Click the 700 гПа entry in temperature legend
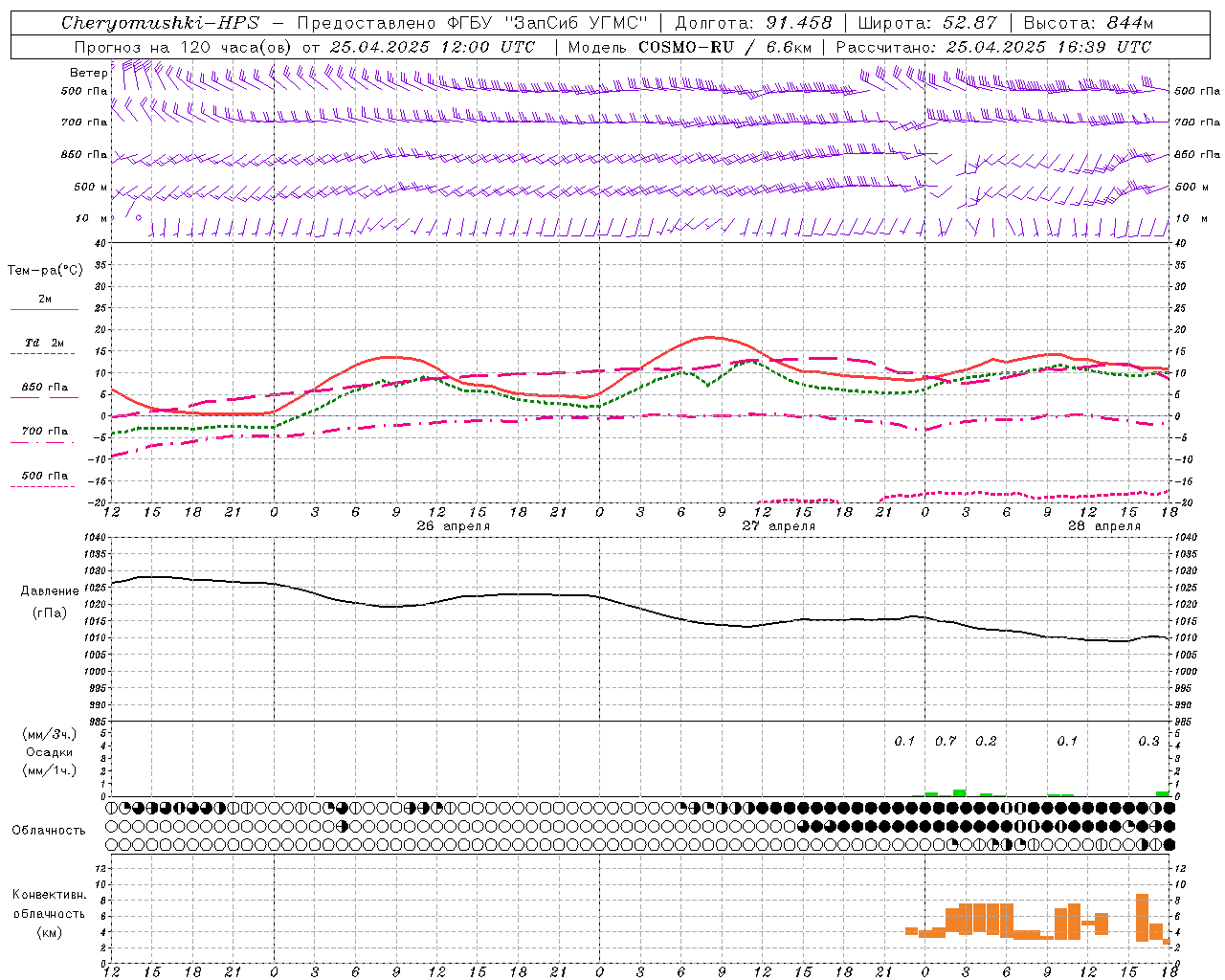The width and height of the screenshot is (1225, 980). pyautogui.click(x=44, y=431)
